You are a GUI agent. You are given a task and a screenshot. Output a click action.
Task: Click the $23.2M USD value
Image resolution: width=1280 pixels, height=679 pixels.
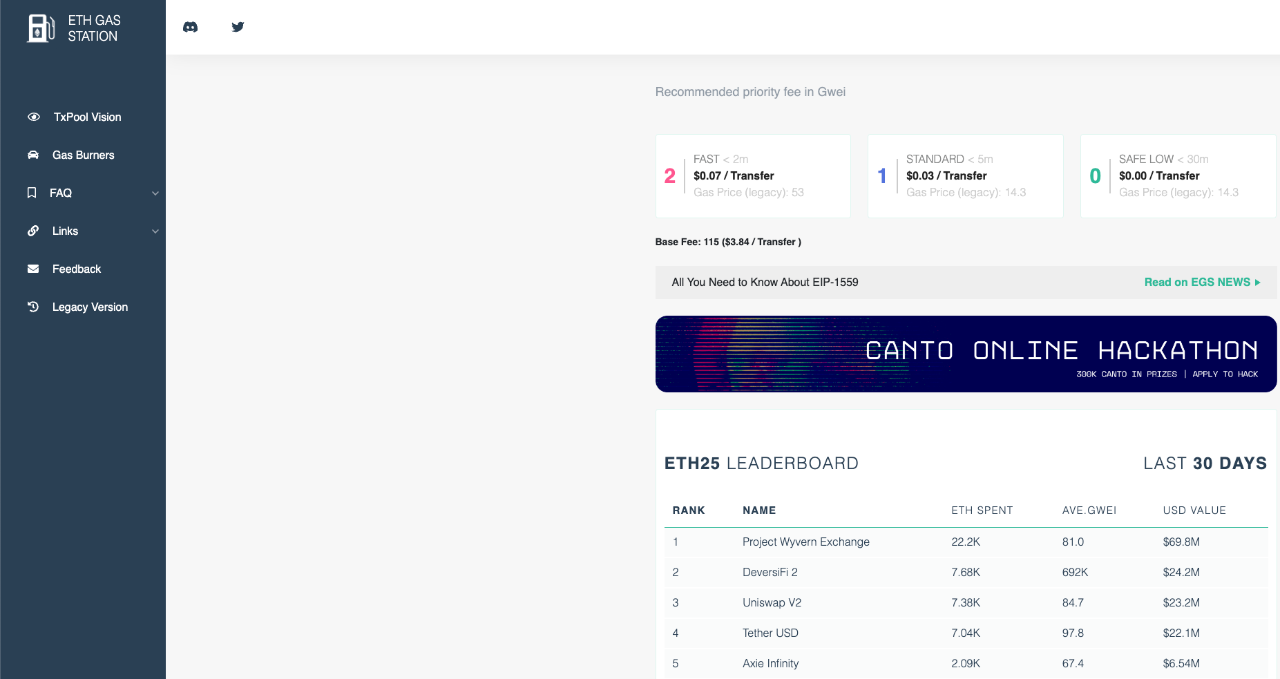click(x=1181, y=603)
